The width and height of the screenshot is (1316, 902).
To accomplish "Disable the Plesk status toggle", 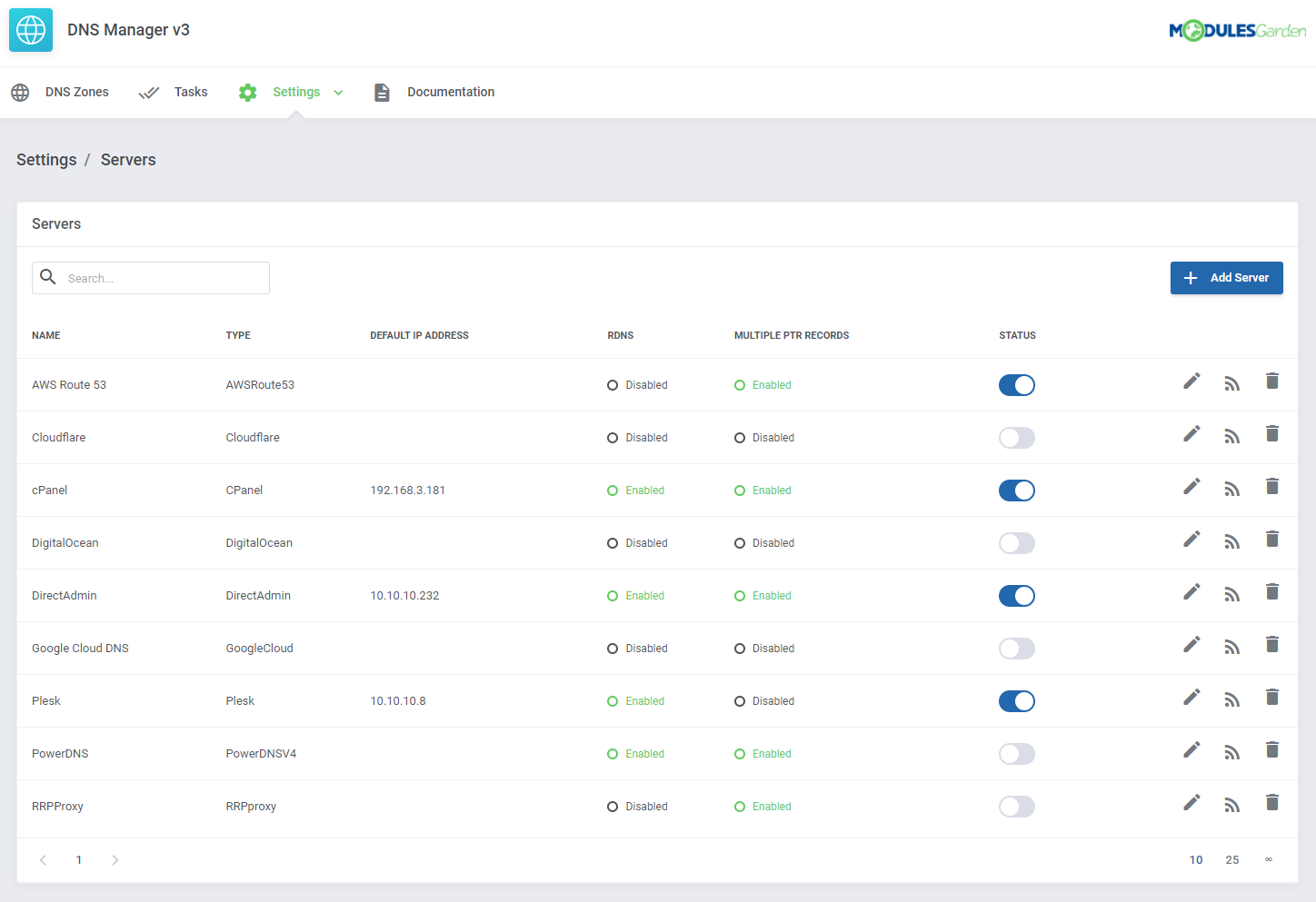I will click(x=1017, y=701).
